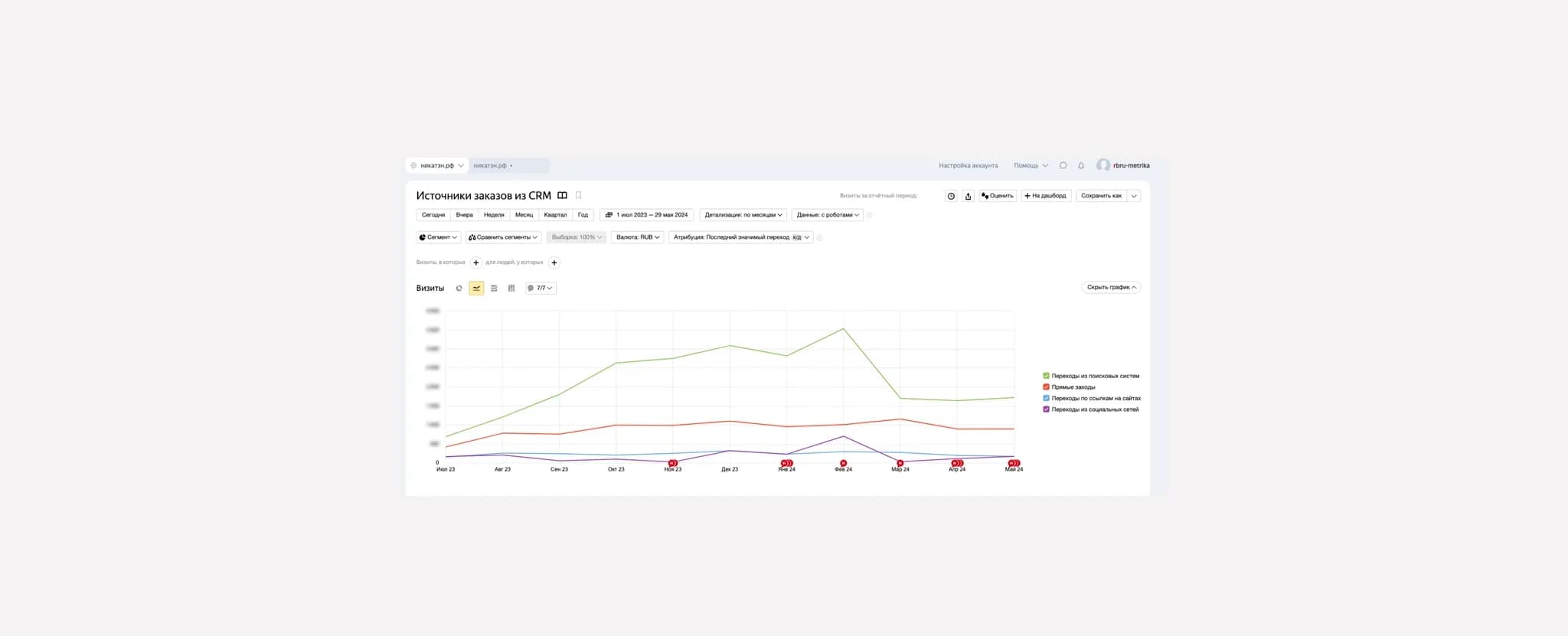
Task: Select the 'Неделя' period tab
Action: coord(494,215)
